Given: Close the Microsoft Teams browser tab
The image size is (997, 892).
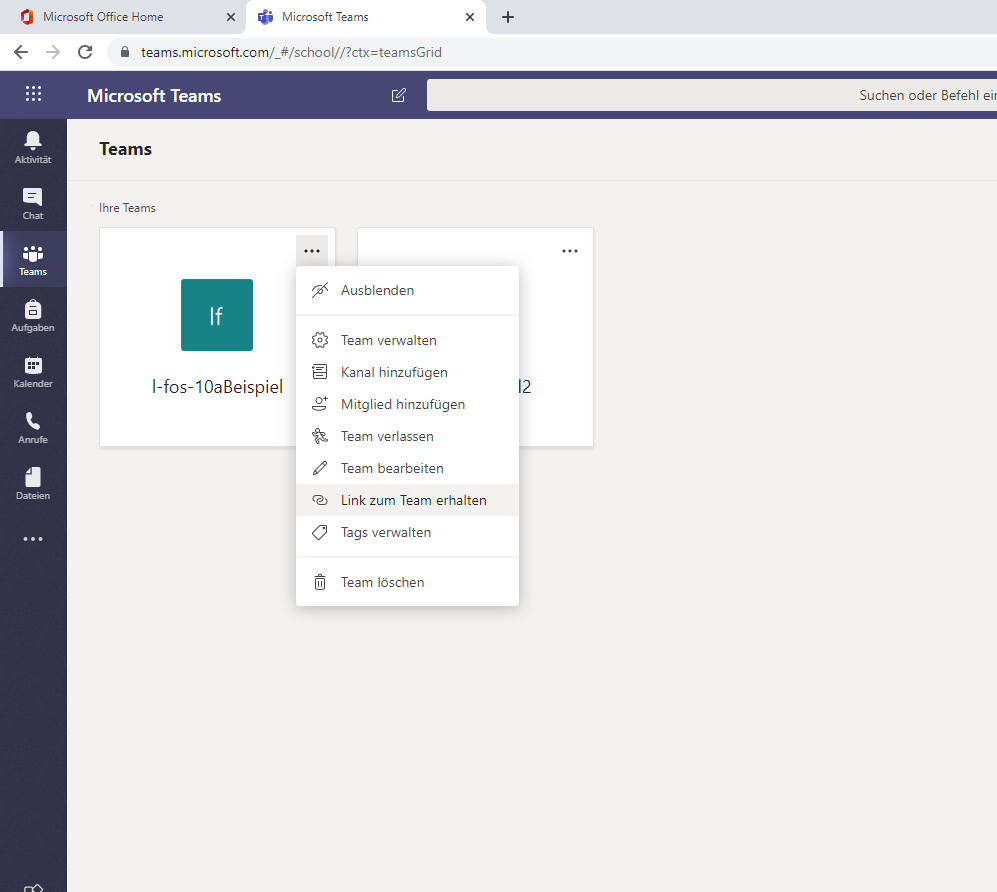Looking at the screenshot, I should coord(470,17).
